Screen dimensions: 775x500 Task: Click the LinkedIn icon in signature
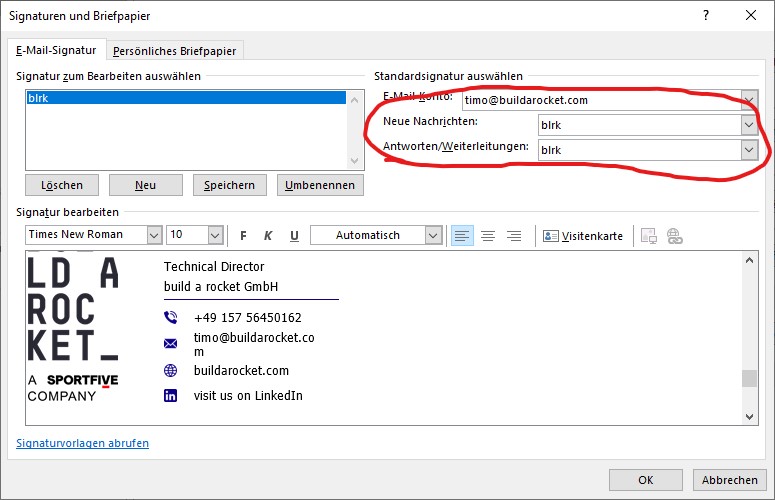pos(171,395)
